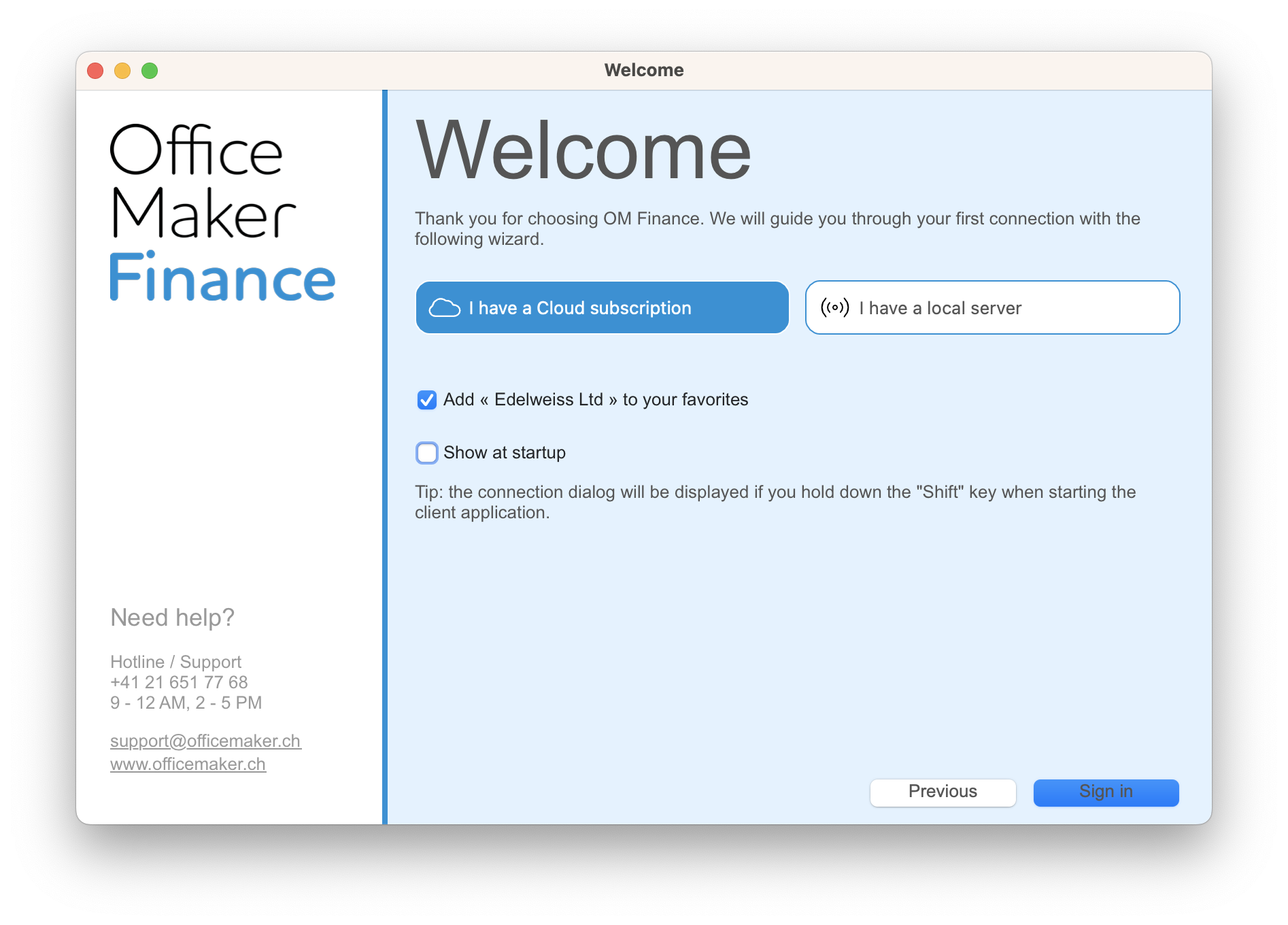Click the 'Thank you for choosing OM Finance' paragraph
The width and height of the screenshot is (1288, 925).
[777, 229]
